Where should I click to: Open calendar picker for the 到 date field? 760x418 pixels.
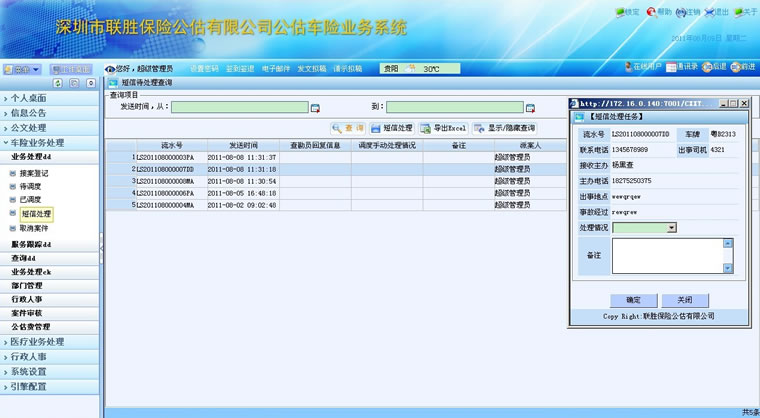pos(530,108)
